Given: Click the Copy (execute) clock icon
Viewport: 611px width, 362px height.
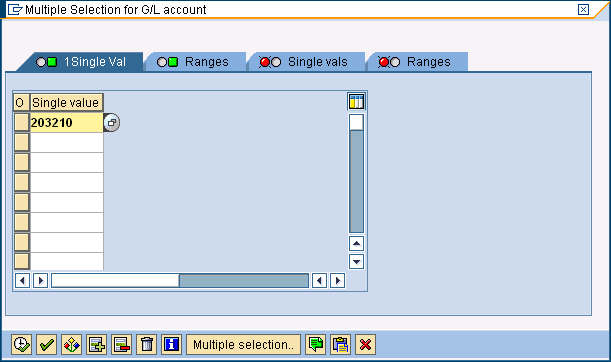Looking at the screenshot, I should coord(21,344).
